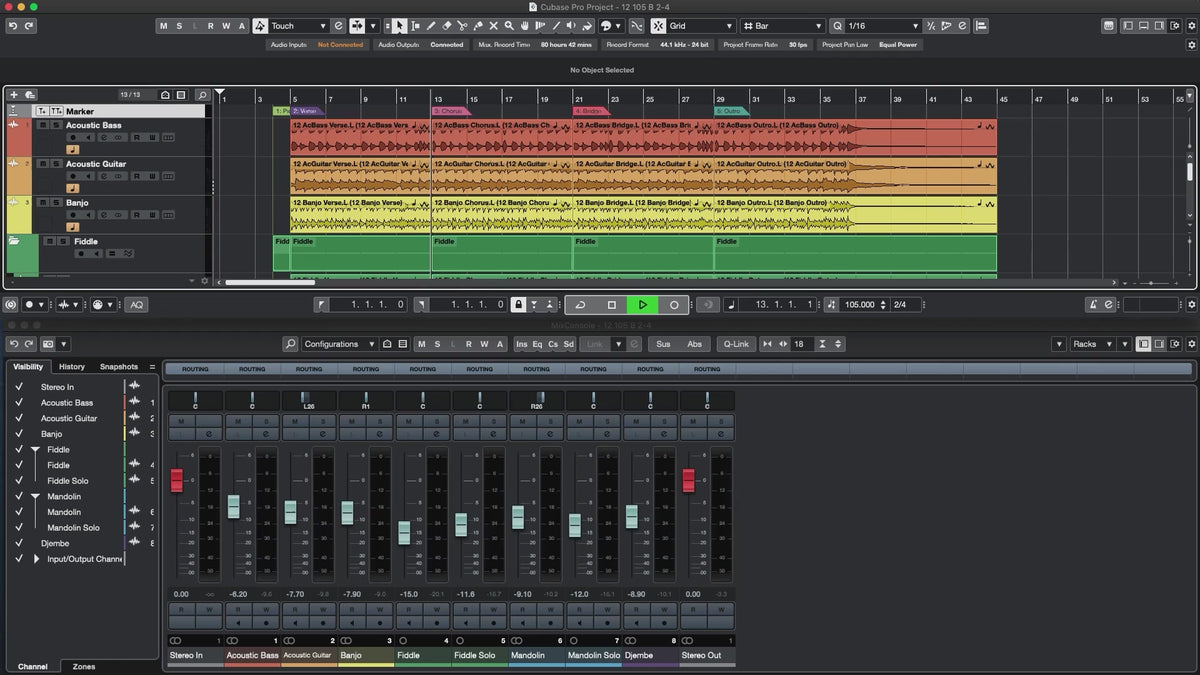1200x675 pixels.
Task: Click the tempo field showing 105.000
Action: coord(859,305)
